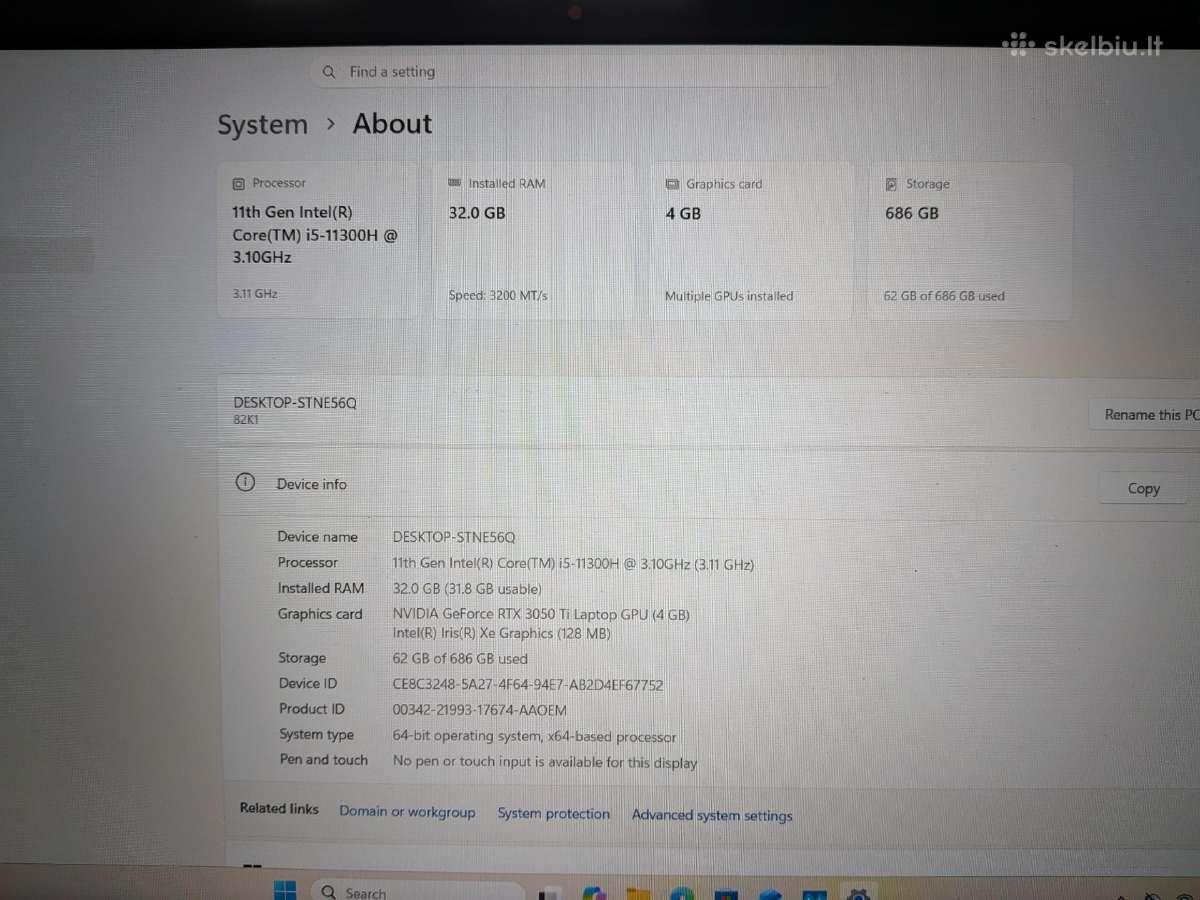Screen dimensions: 1200x900
Task: Click the taskbar Search box
Action: [x=417, y=891]
